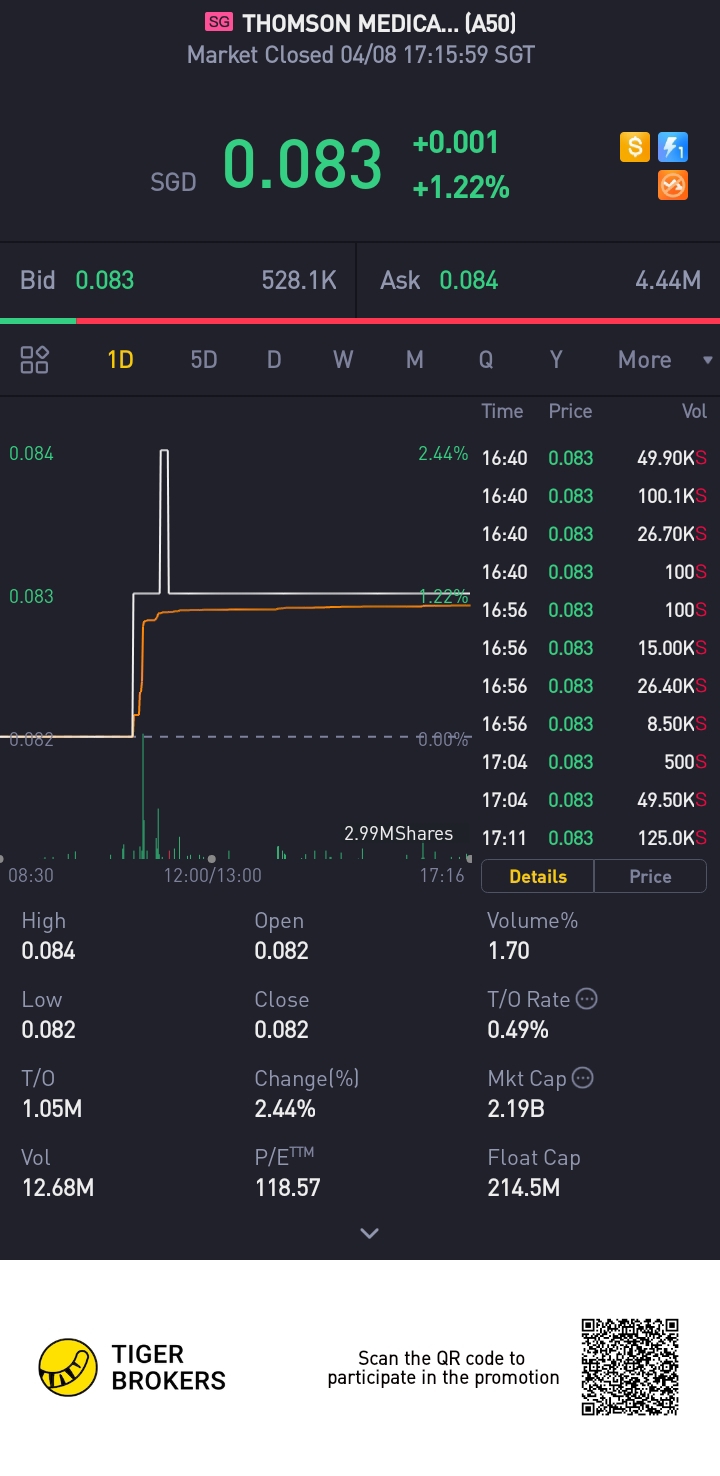
Task: Tap the 17:11 trade with 125.0K volume
Action: 594,838
